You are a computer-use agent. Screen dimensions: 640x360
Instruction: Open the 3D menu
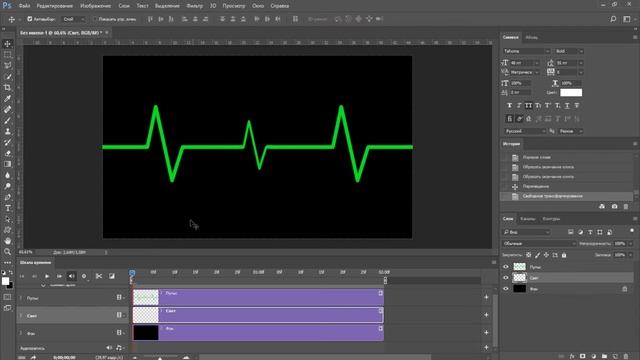click(213, 6)
